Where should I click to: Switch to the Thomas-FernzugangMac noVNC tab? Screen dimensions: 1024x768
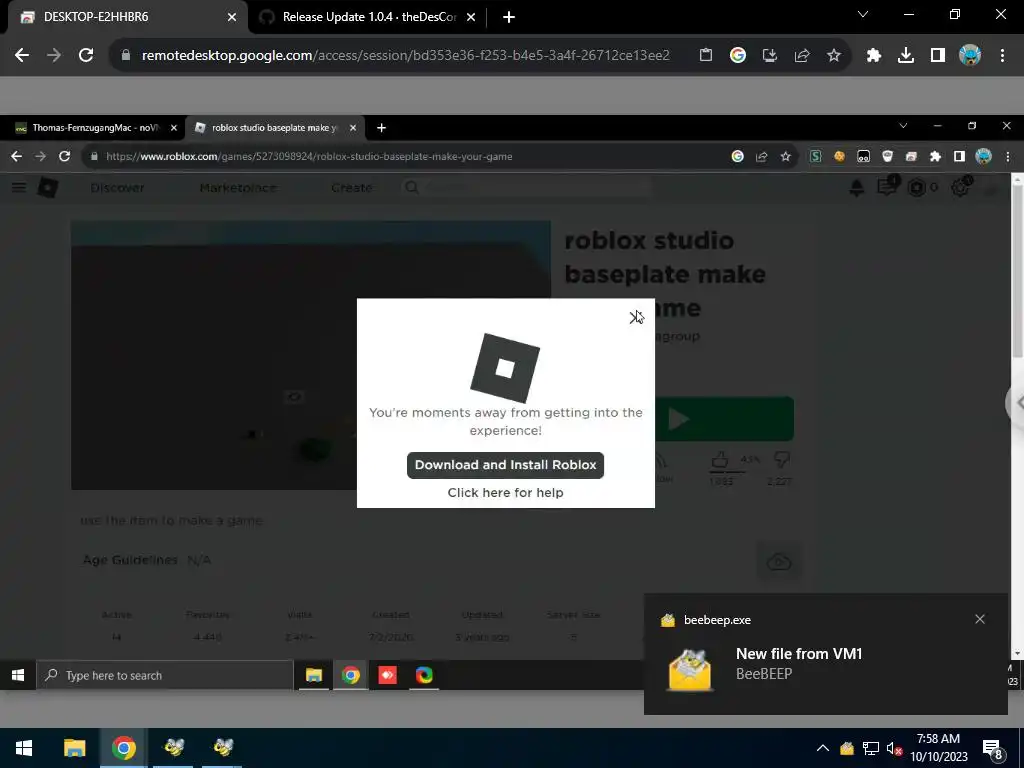pyautogui.click(x=96, y=128)
